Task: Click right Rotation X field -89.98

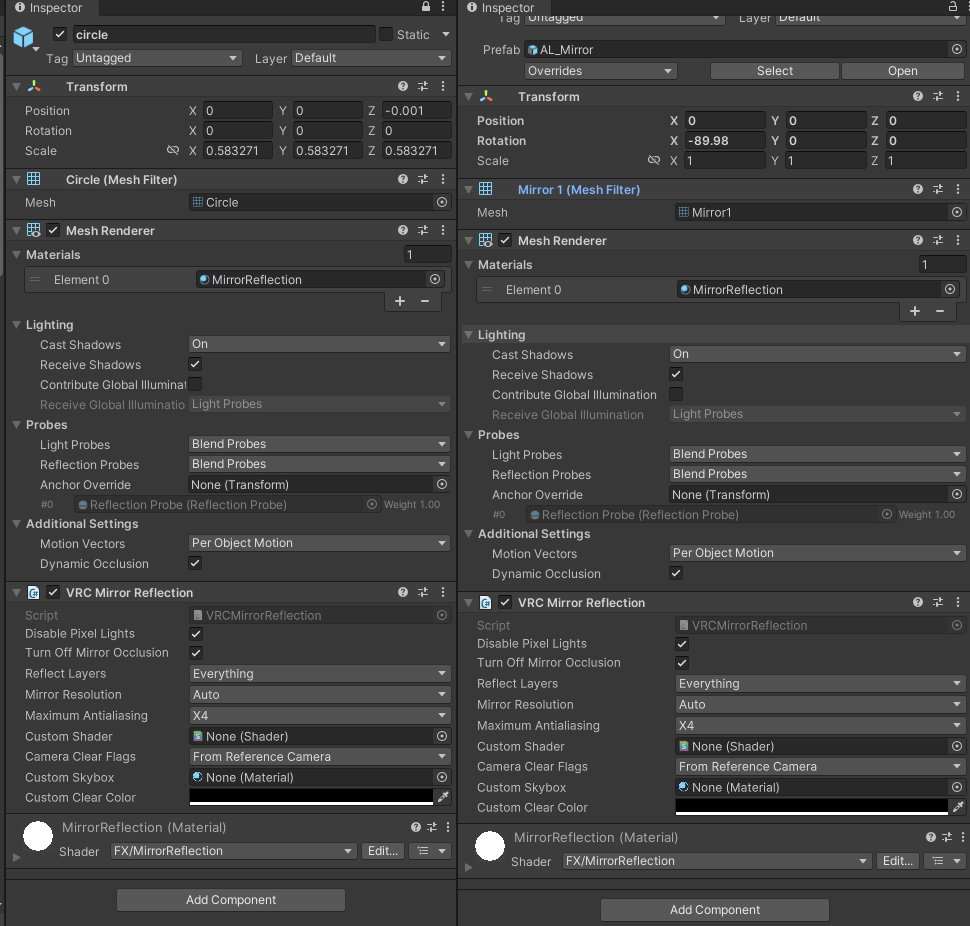Action: [724, 140]
